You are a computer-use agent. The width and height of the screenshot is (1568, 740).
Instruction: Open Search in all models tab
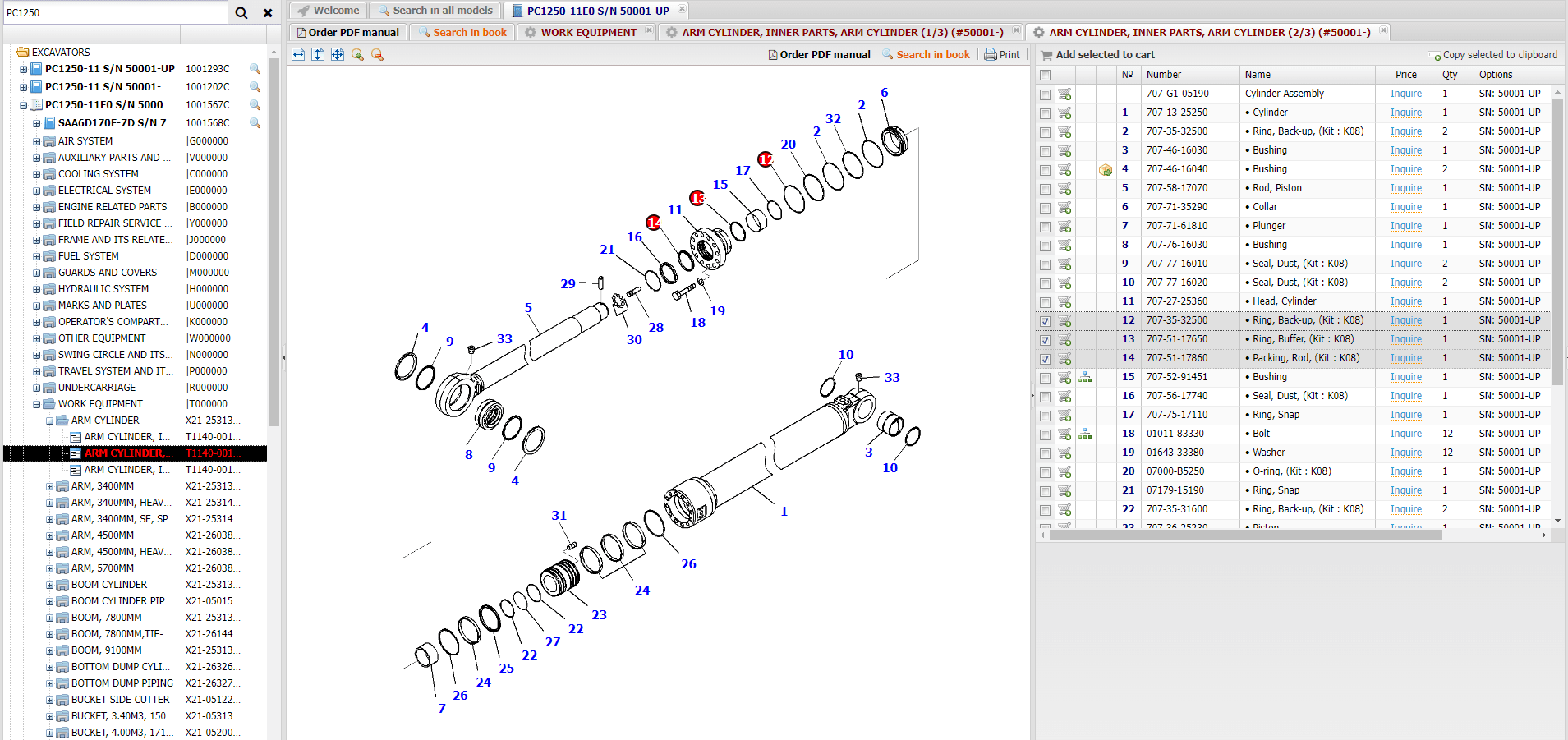coord(435,11)
